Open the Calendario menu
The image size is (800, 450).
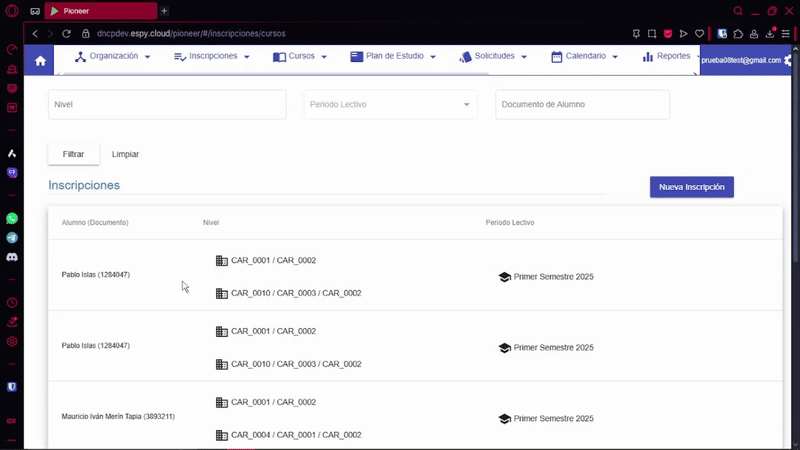click(584, 56)
